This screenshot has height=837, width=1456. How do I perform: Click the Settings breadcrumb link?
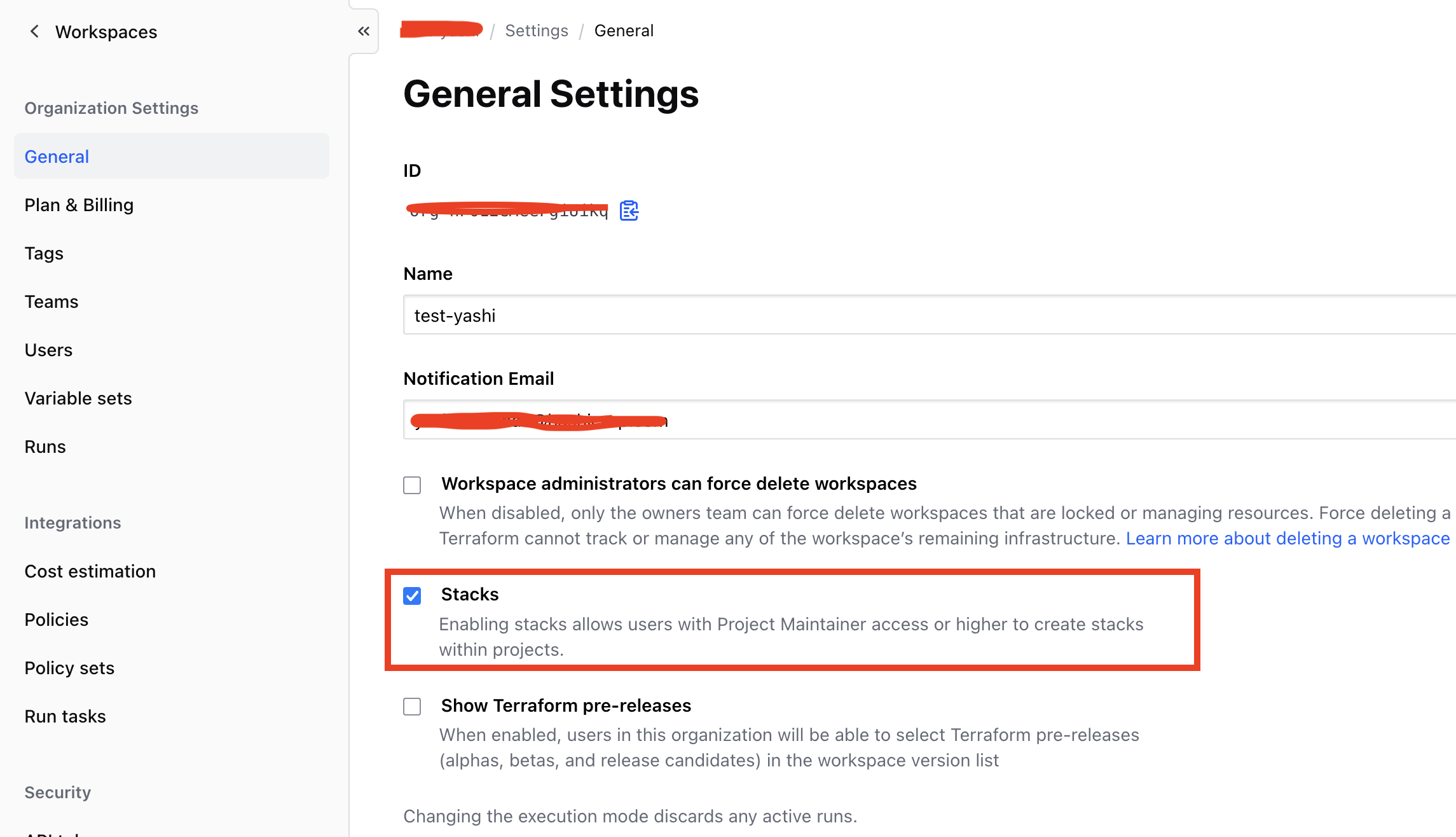(537, 31)
